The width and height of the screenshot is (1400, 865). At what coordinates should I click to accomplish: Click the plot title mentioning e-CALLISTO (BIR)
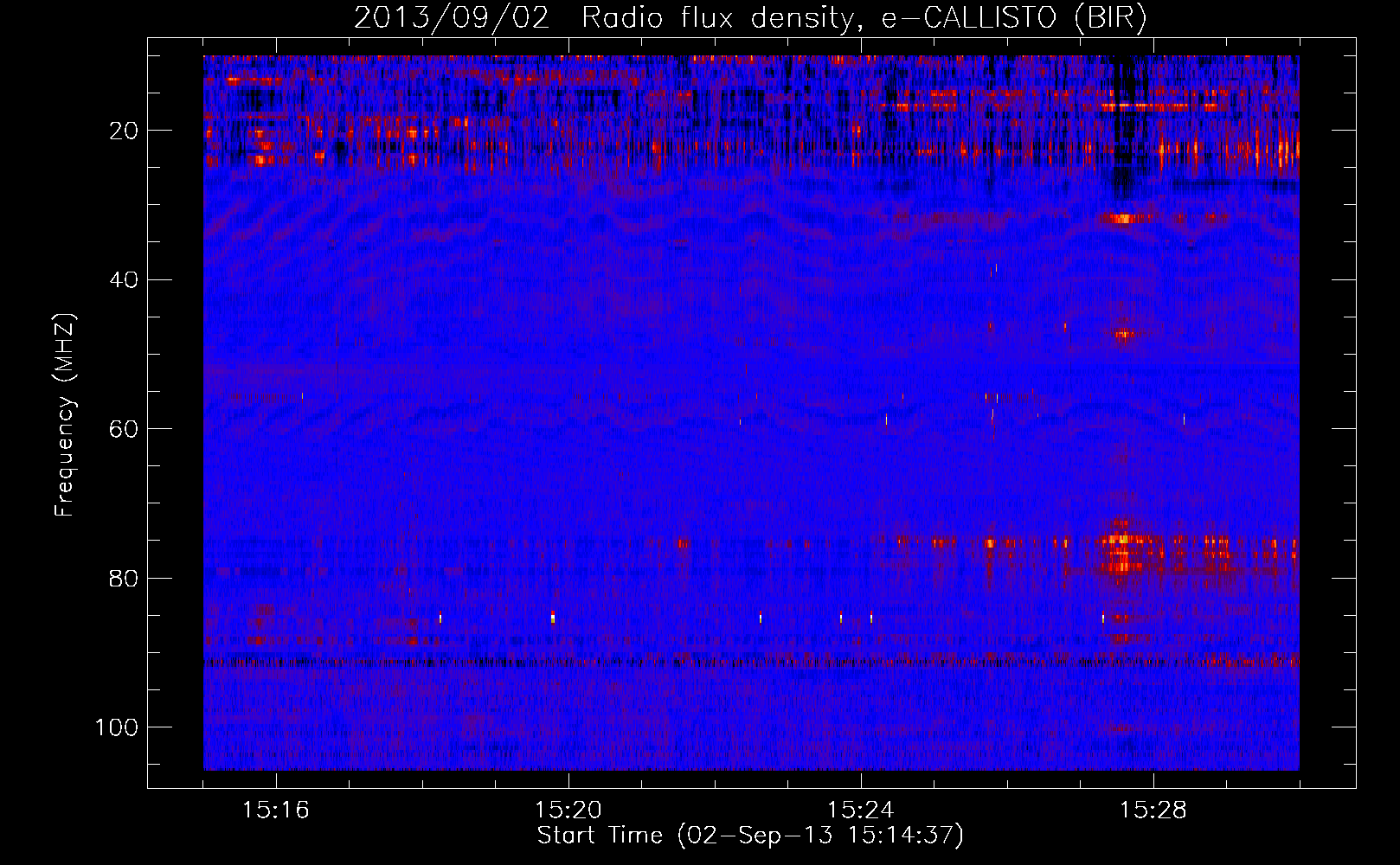pyautogui.click(x=750, y=18)
